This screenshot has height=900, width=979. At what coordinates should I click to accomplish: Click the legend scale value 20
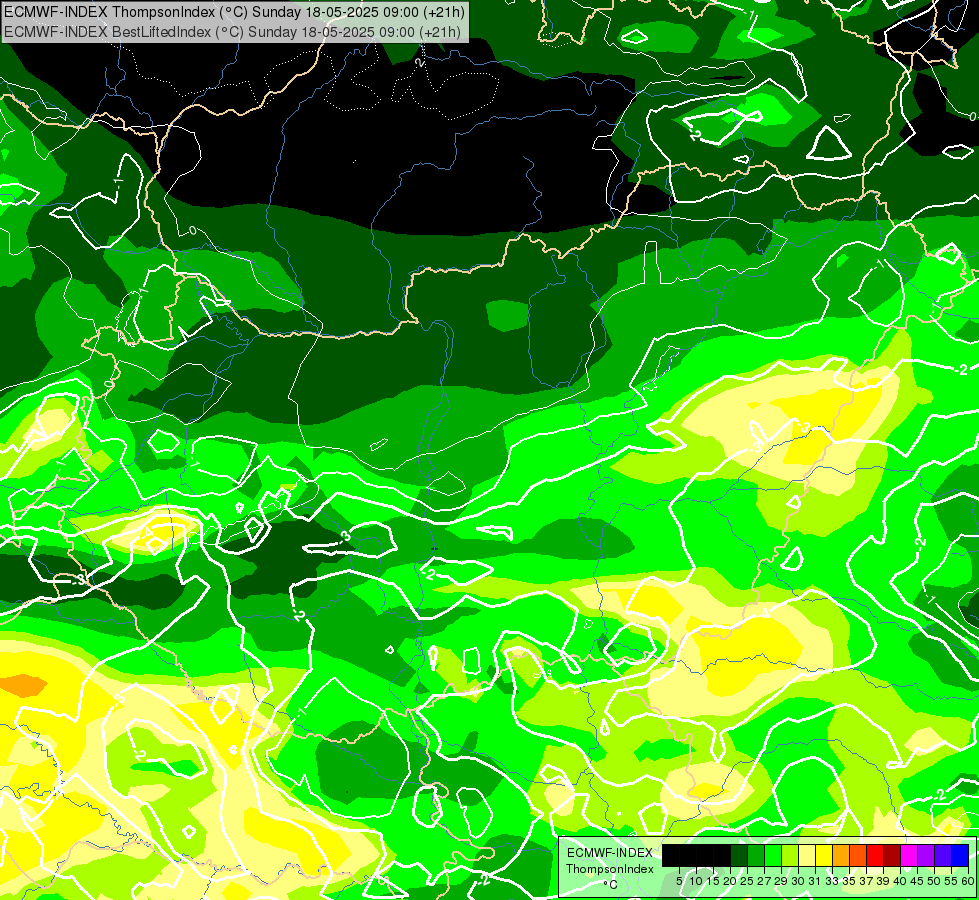tap(730, 881)
